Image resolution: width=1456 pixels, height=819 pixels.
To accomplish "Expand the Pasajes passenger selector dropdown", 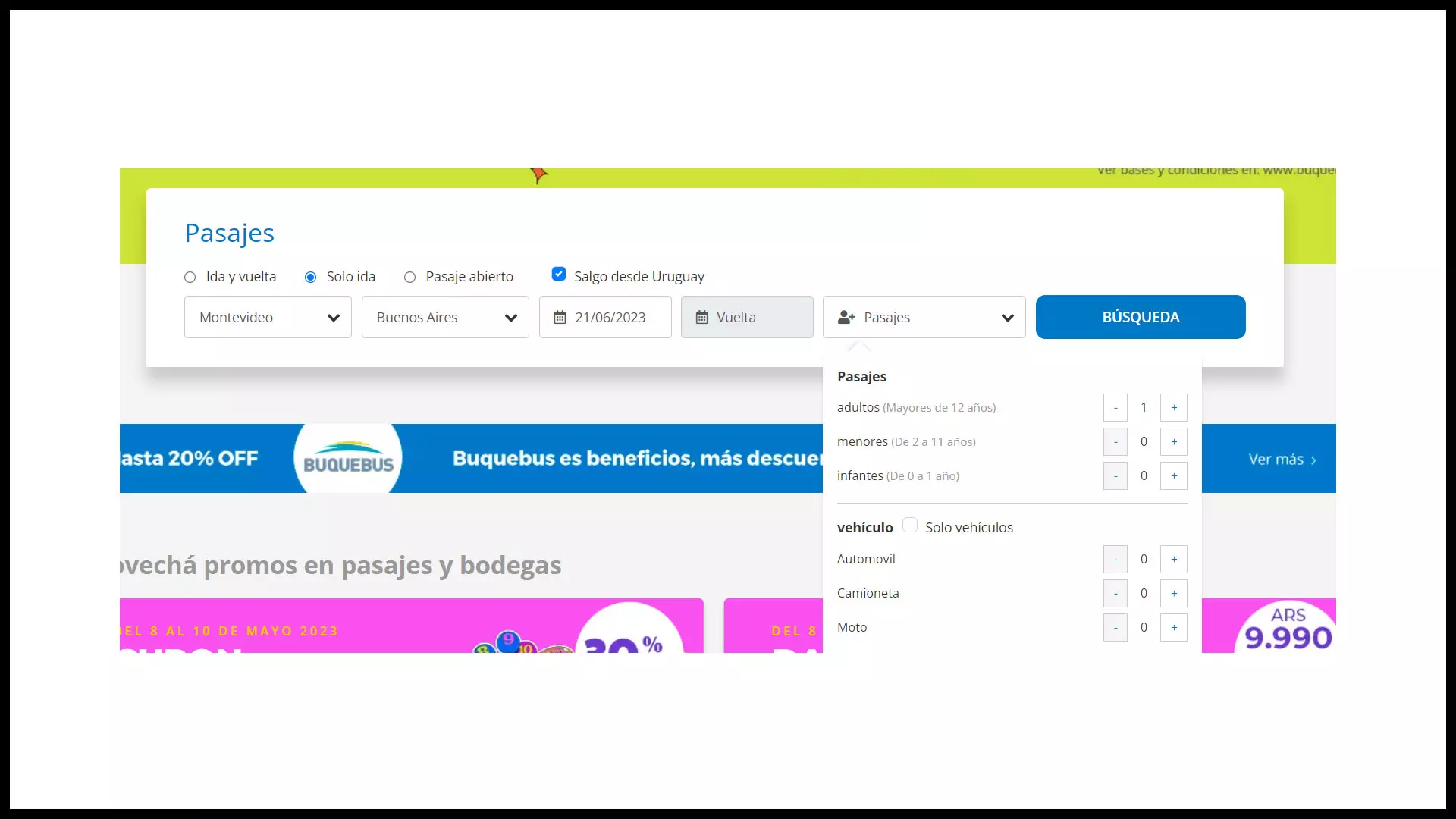I will (924, 317).
